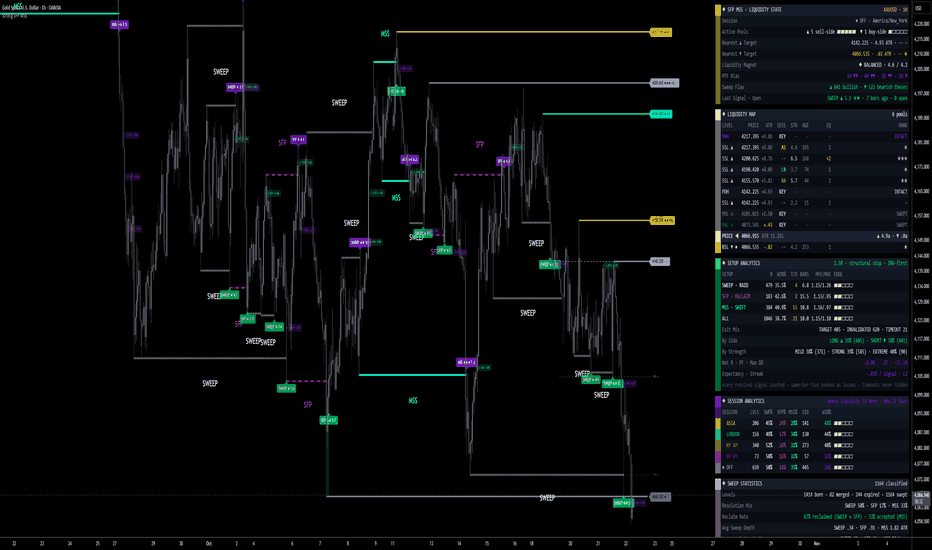Click the 4,220.000 tick on the price scale
932x550 pixels.
click(x=921, y=24)
